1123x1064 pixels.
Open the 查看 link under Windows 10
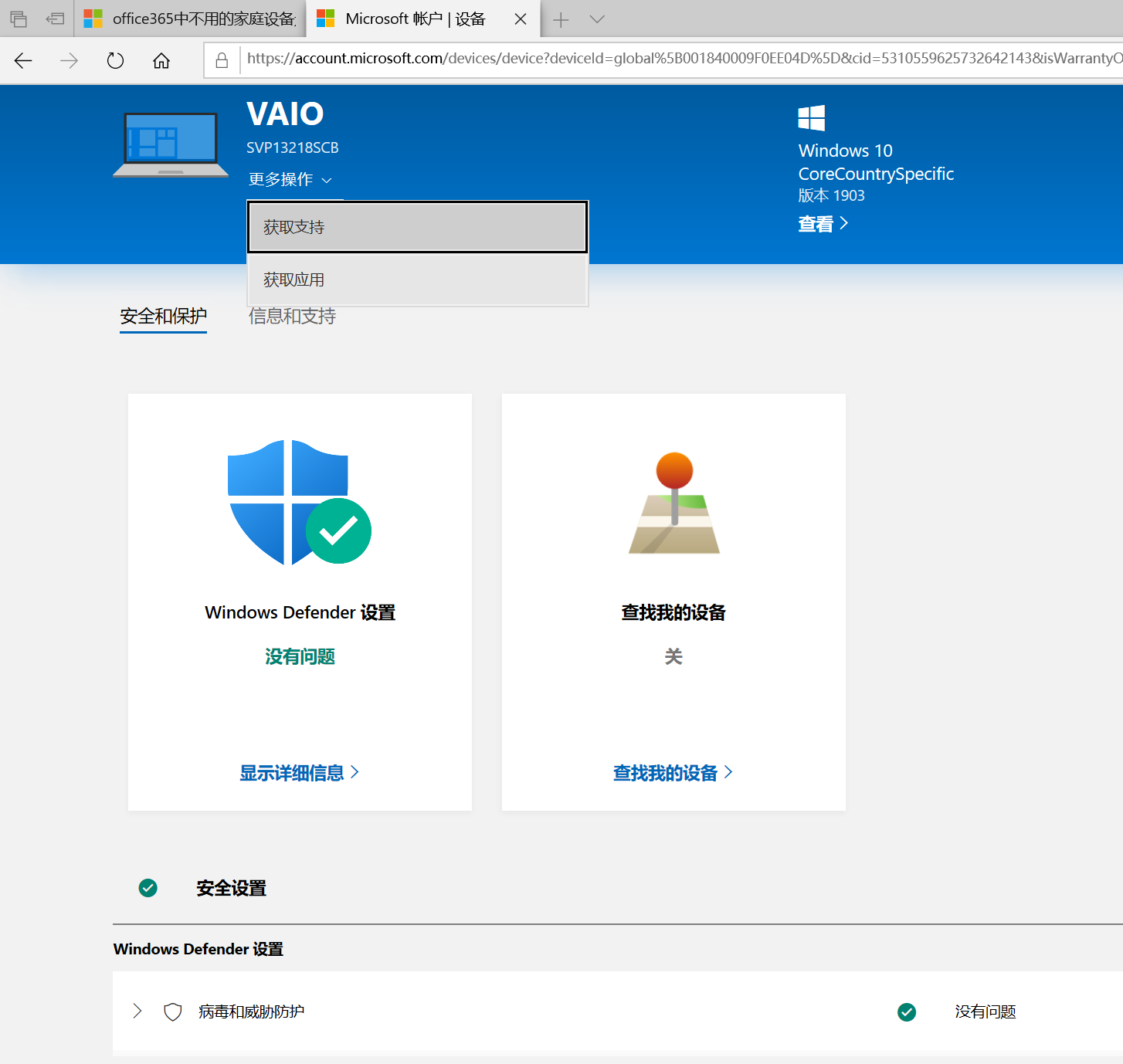(823, 224)
